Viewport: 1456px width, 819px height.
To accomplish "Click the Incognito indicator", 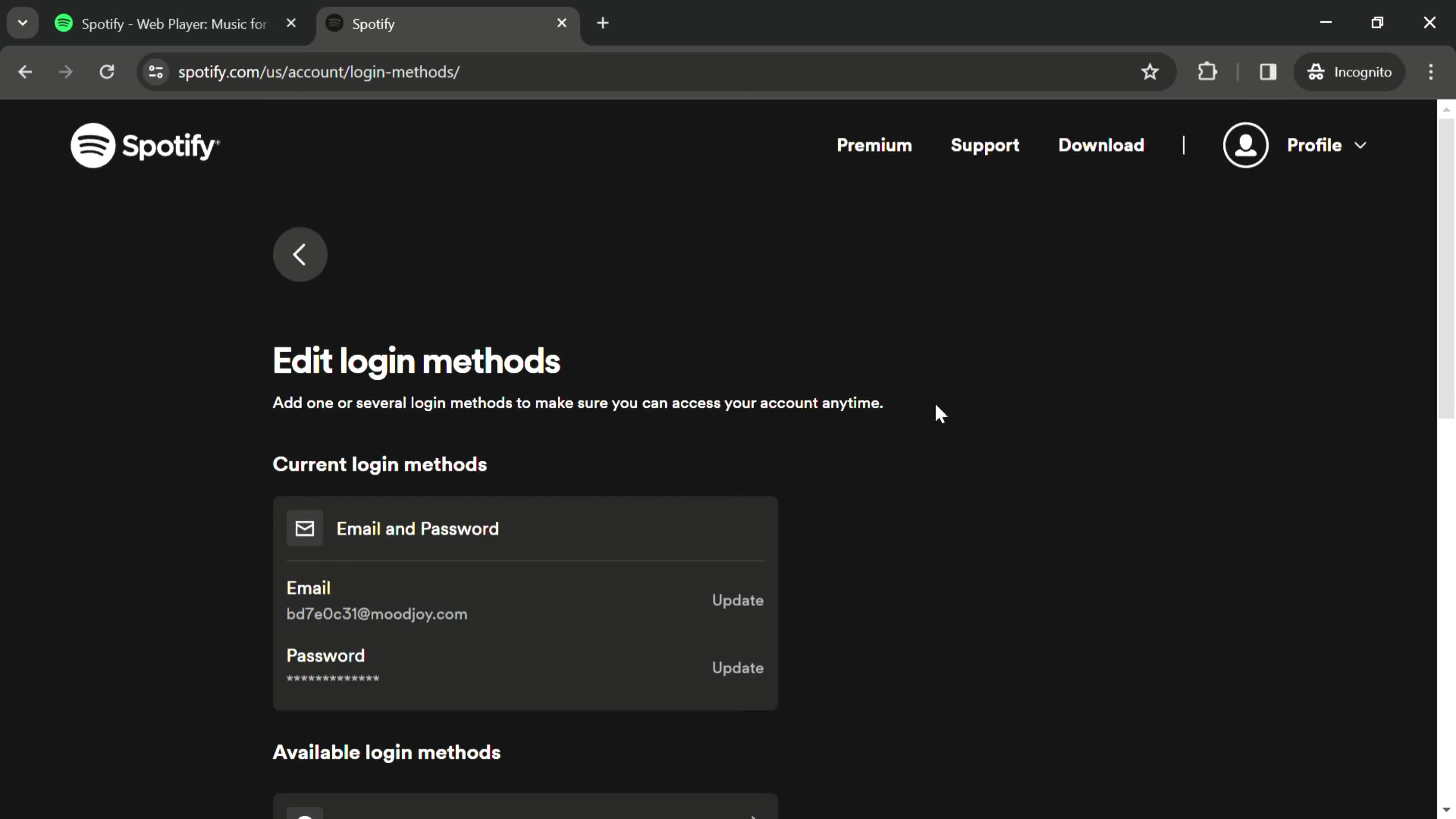I will coord(1349,72).
